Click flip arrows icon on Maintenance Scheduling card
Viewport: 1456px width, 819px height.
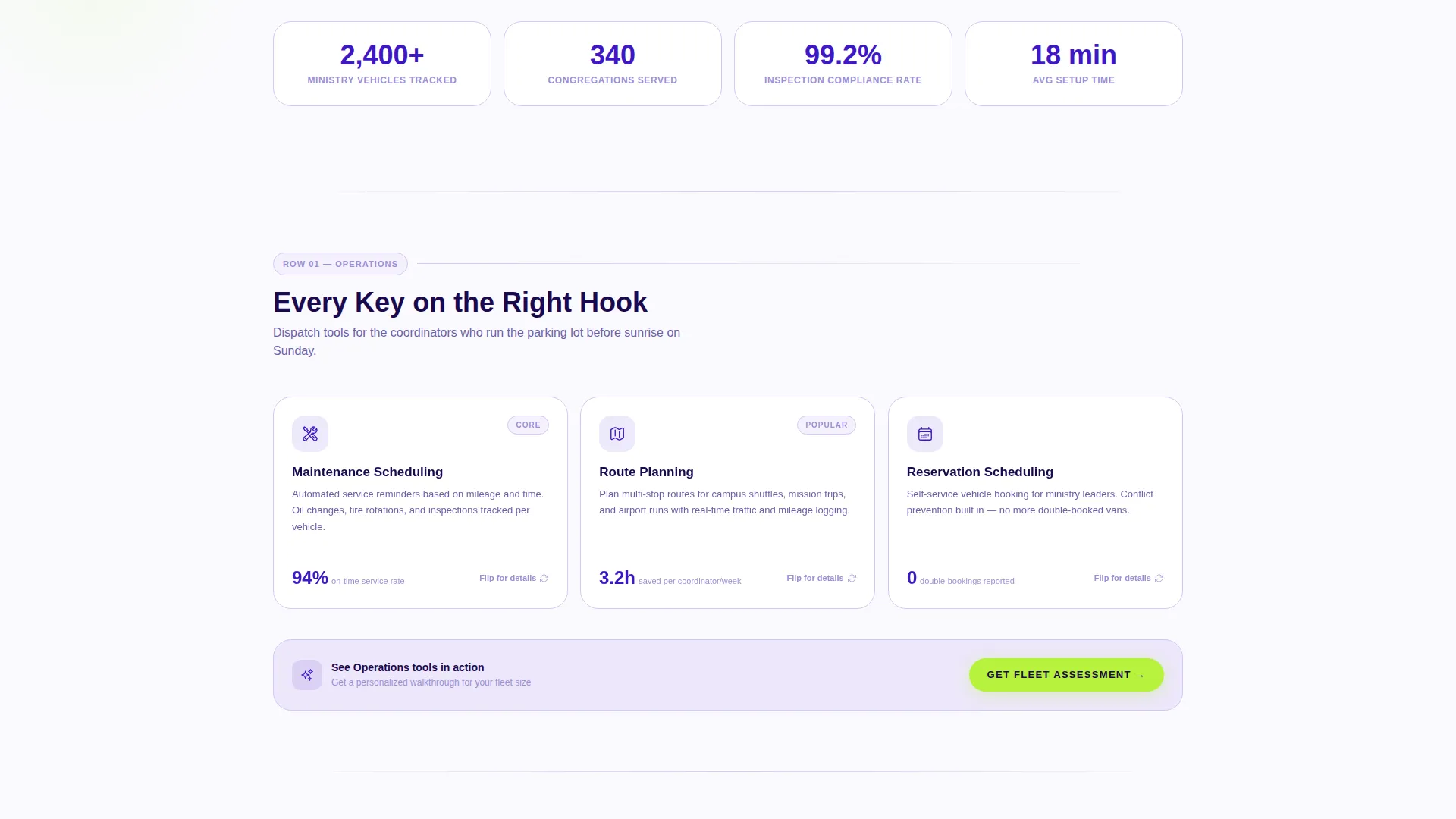click(x=544, y=579)
